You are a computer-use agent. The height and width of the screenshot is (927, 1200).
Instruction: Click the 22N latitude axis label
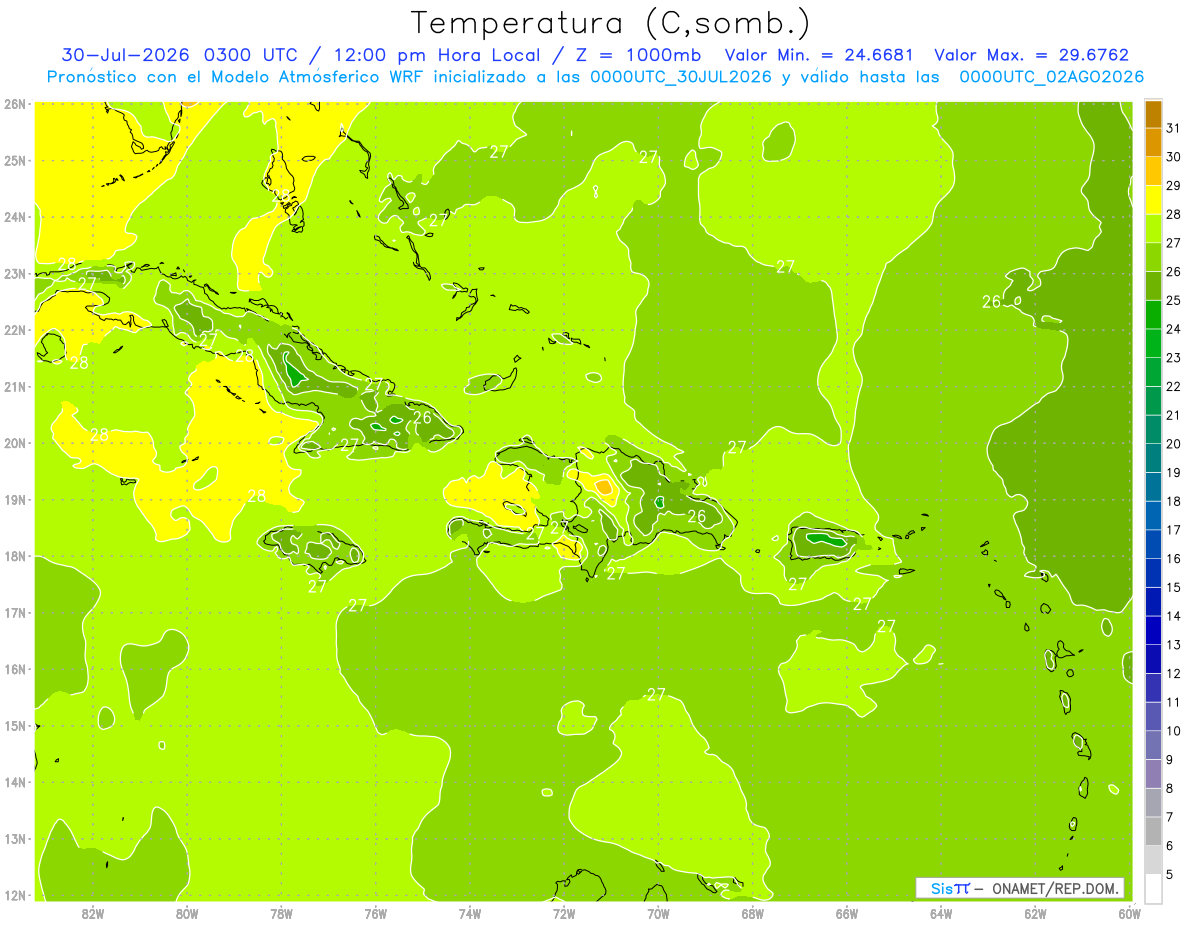coord(15,330)
